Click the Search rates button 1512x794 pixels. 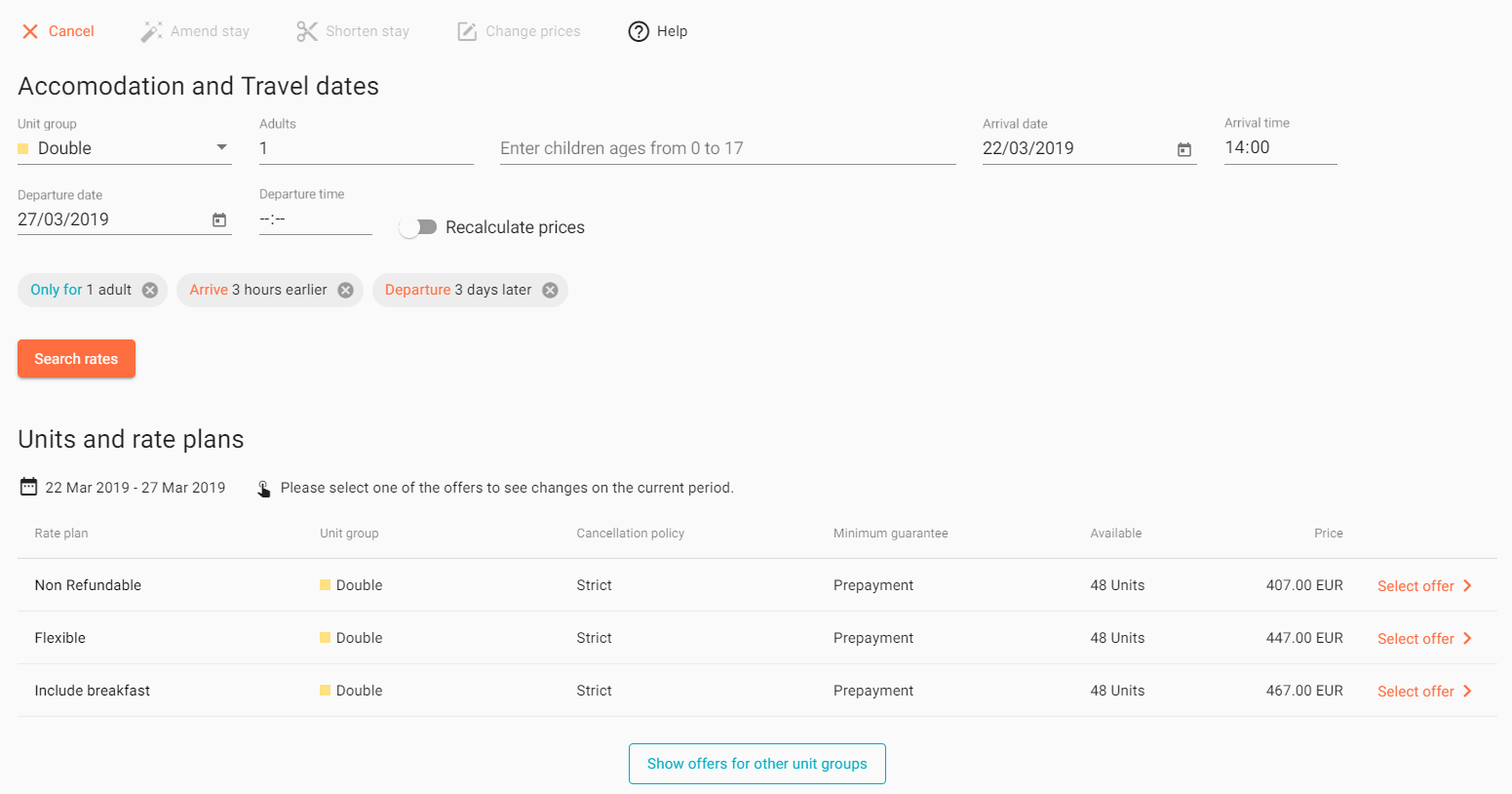(x=76, y=359)
